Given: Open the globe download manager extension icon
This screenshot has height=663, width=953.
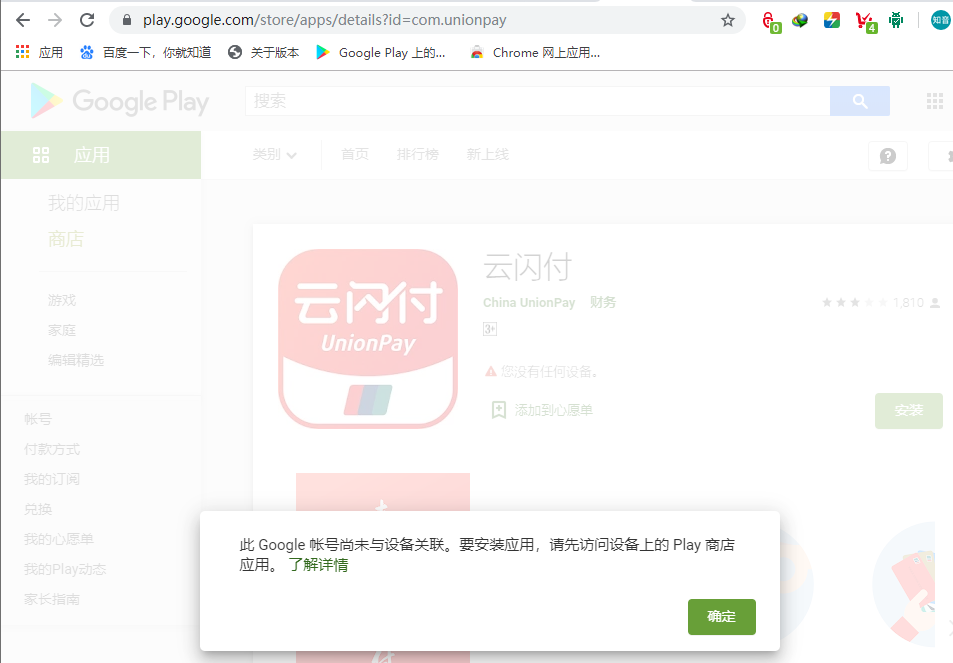Looking at the screenshot, I should click(x=800, y=21).
